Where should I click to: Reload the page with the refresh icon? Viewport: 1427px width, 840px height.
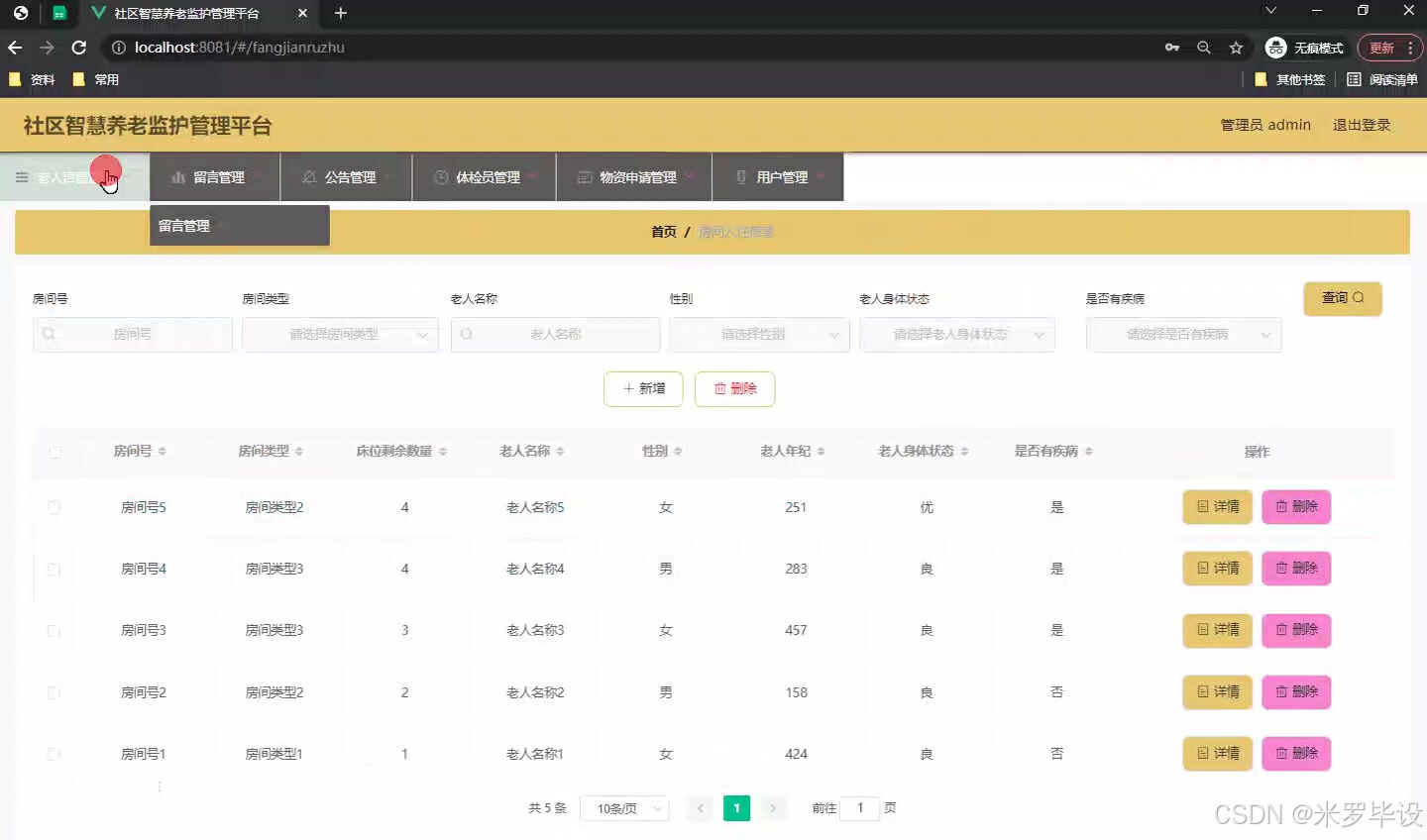click(x=79, y=48)
